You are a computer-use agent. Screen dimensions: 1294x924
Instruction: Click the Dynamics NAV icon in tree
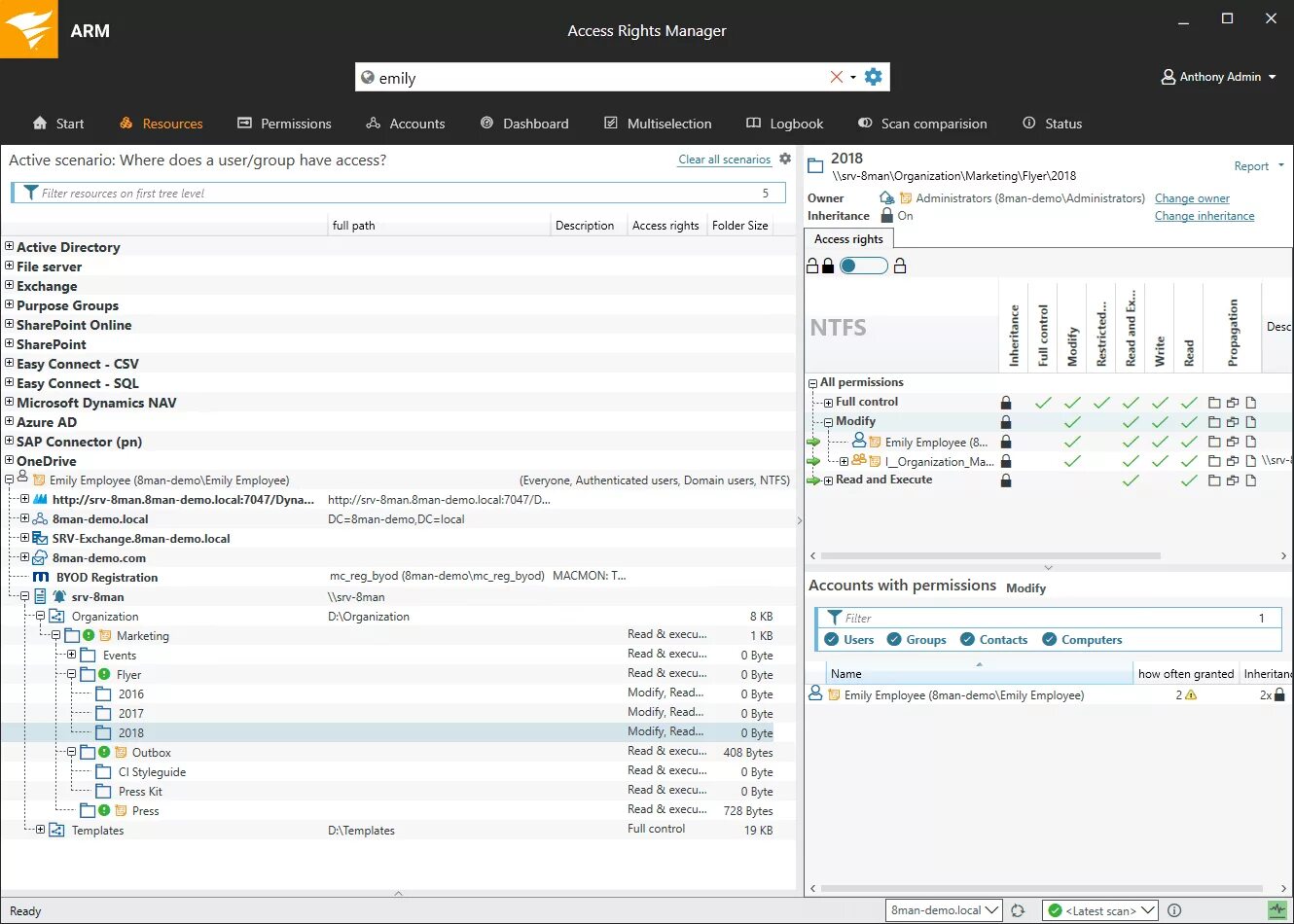(40, 499)
